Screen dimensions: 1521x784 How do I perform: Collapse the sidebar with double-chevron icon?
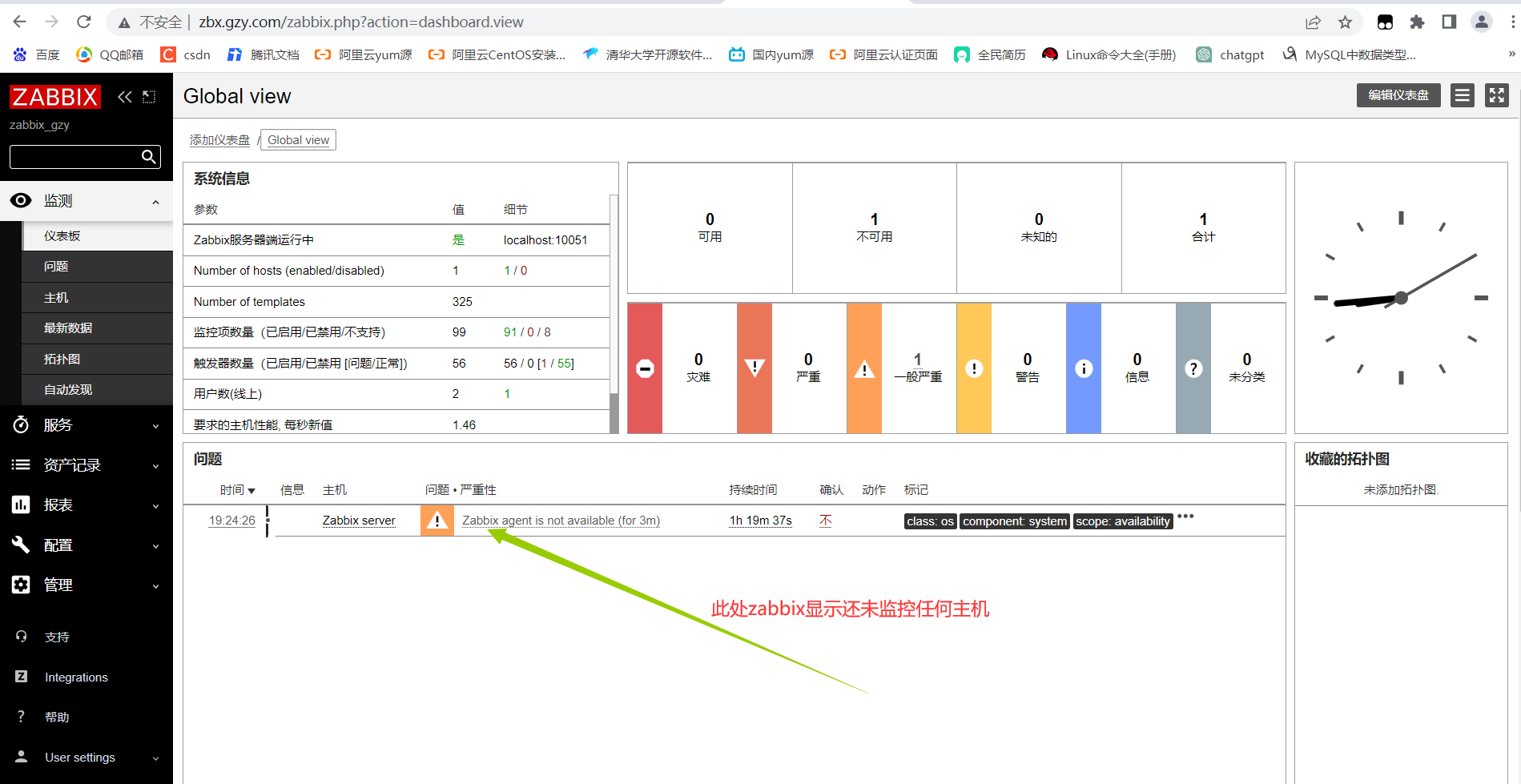coord(125,97)
